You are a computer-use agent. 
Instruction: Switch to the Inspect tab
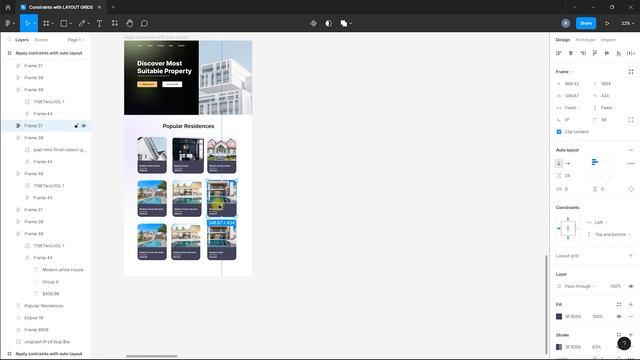pos(608,40)
